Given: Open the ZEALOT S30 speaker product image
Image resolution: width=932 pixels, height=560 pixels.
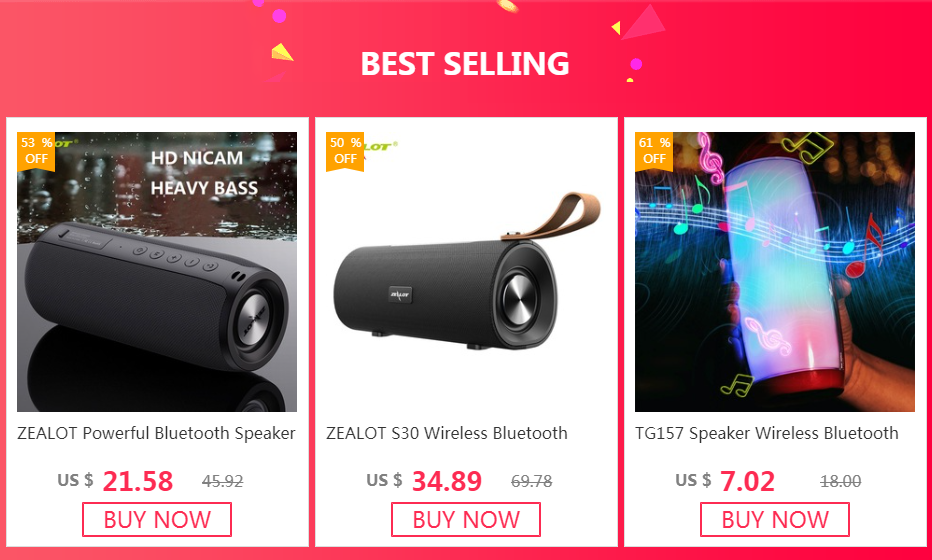Looking at the screenshot, I should pos(466,272).
